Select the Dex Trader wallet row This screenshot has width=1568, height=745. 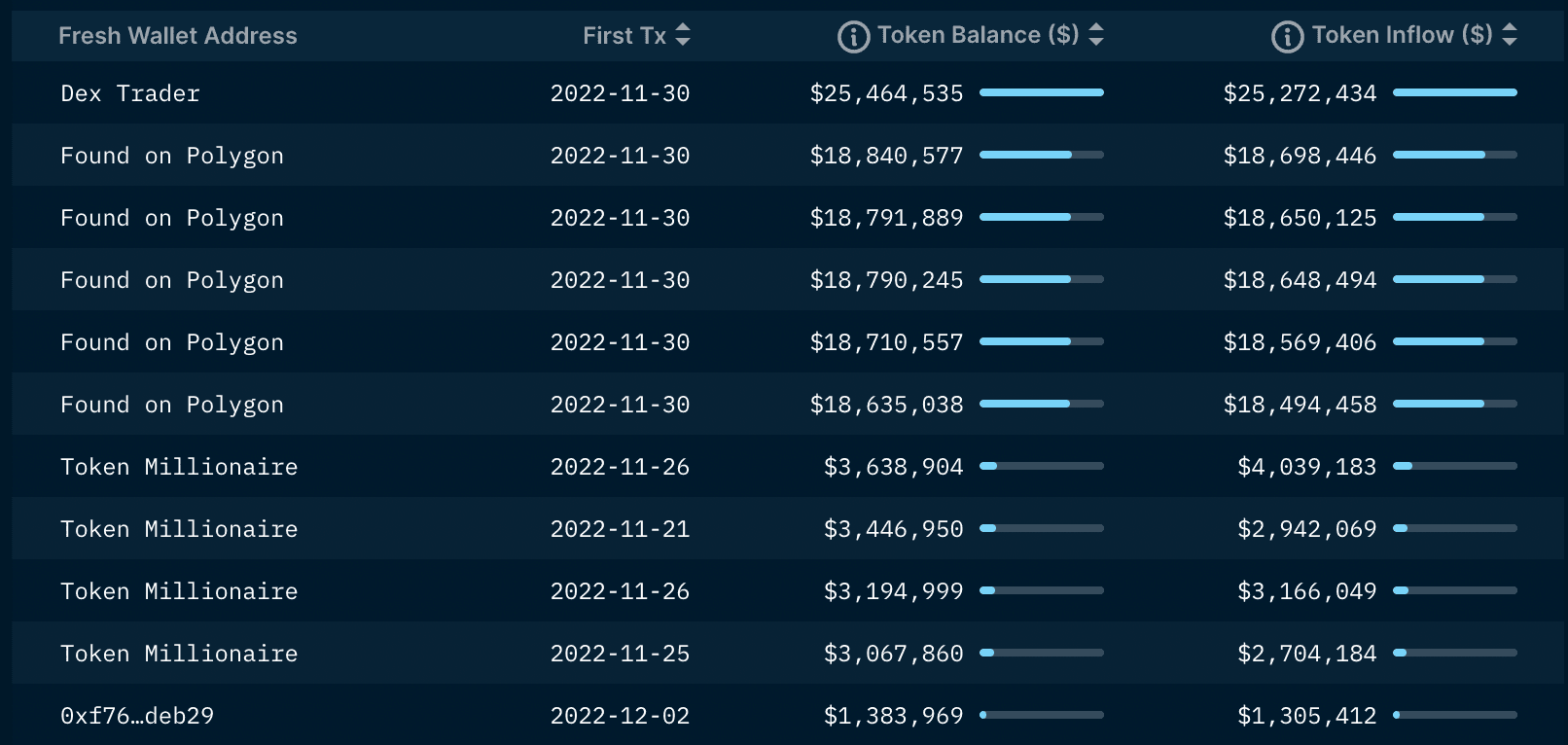tap(129, 93)
